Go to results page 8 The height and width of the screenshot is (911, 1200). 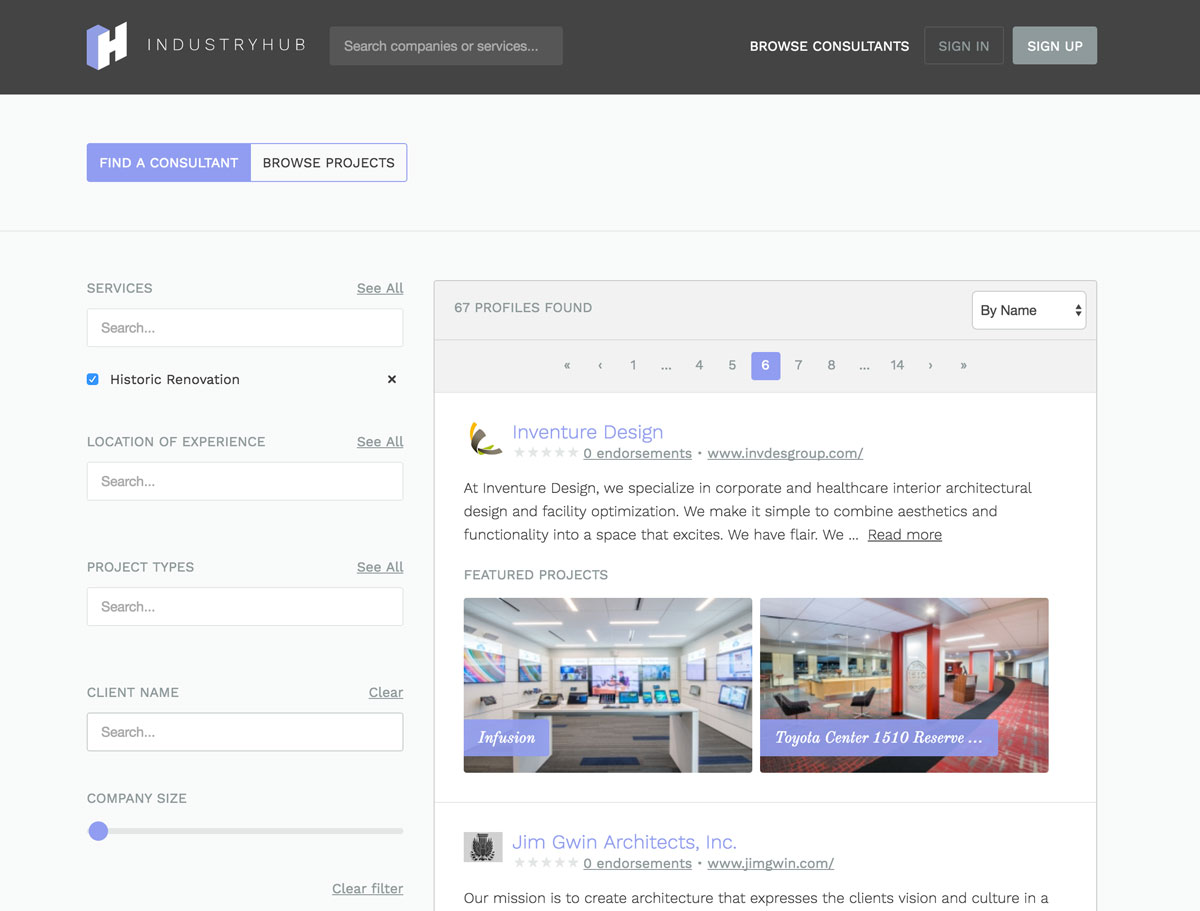pos(831,365)
